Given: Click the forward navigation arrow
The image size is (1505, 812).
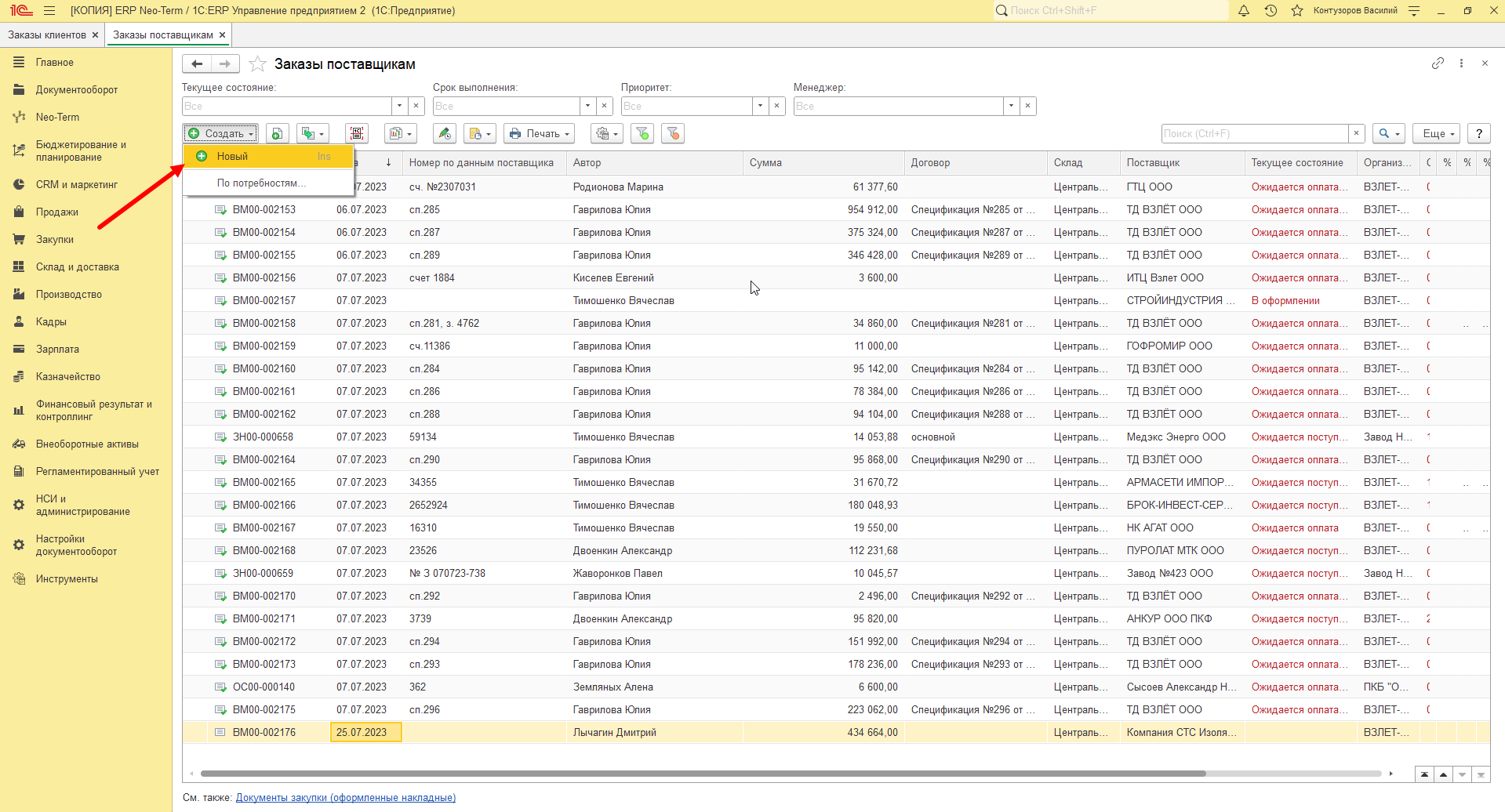Looking at the screenshot, I should click(x=225, y=64).
